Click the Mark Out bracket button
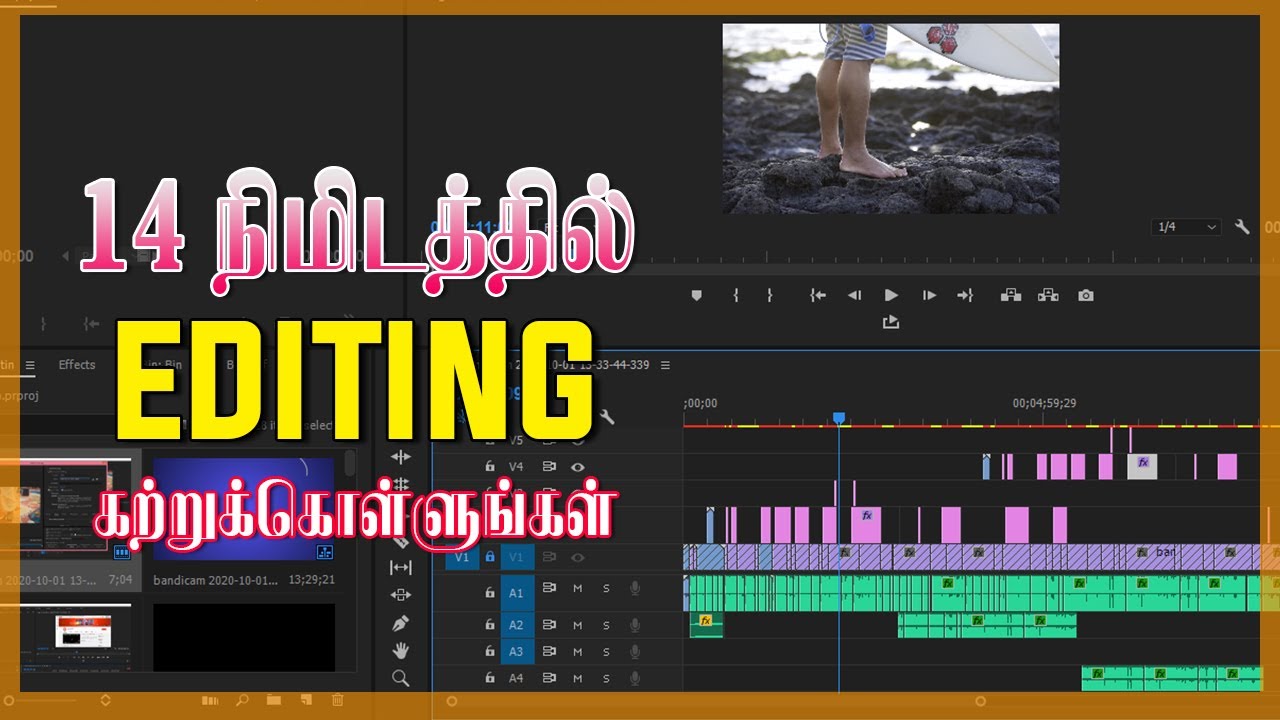 pyautogui.click(x=769, y=295)
